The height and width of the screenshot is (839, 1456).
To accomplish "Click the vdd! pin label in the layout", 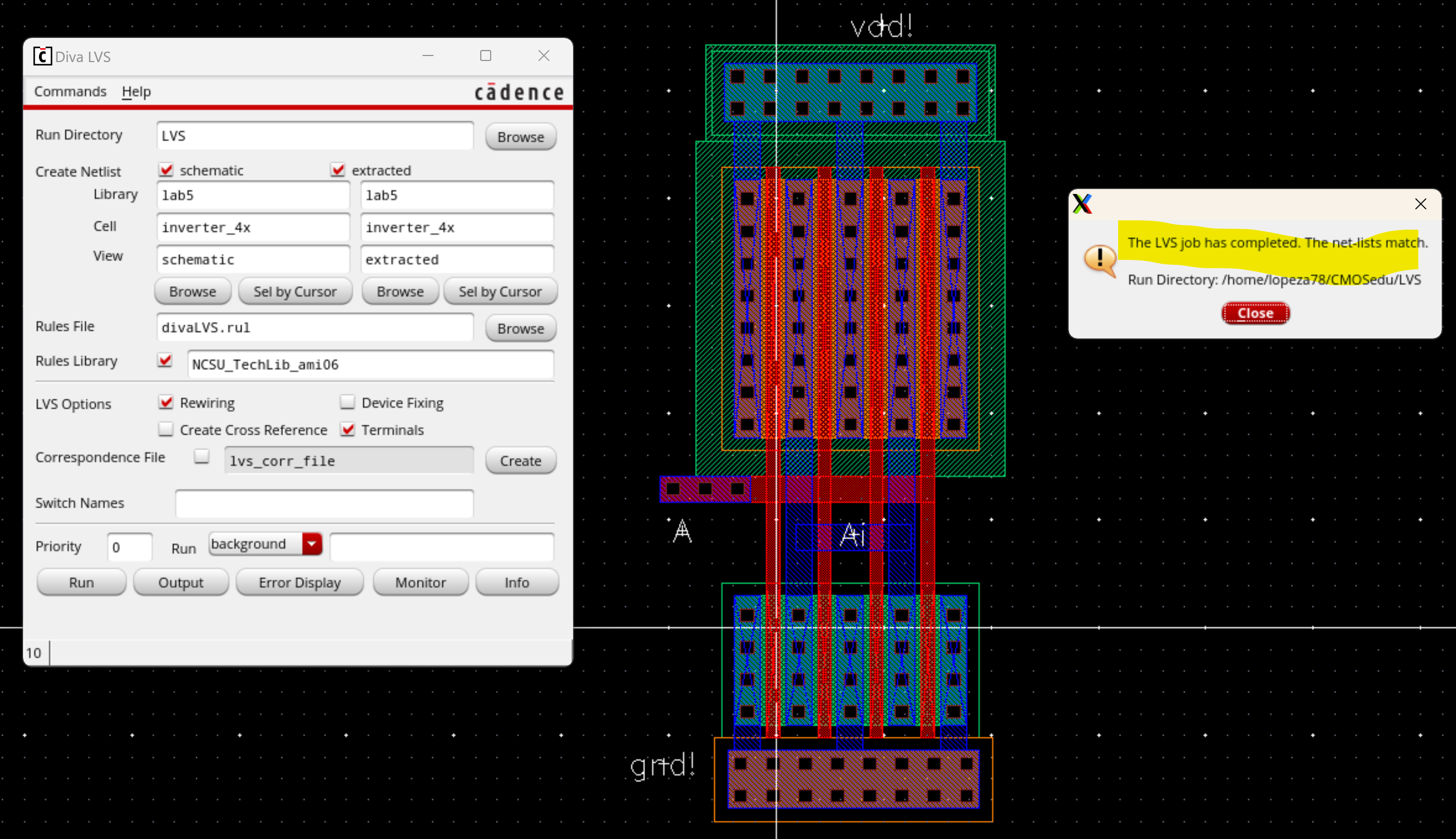I will (881, 26).
